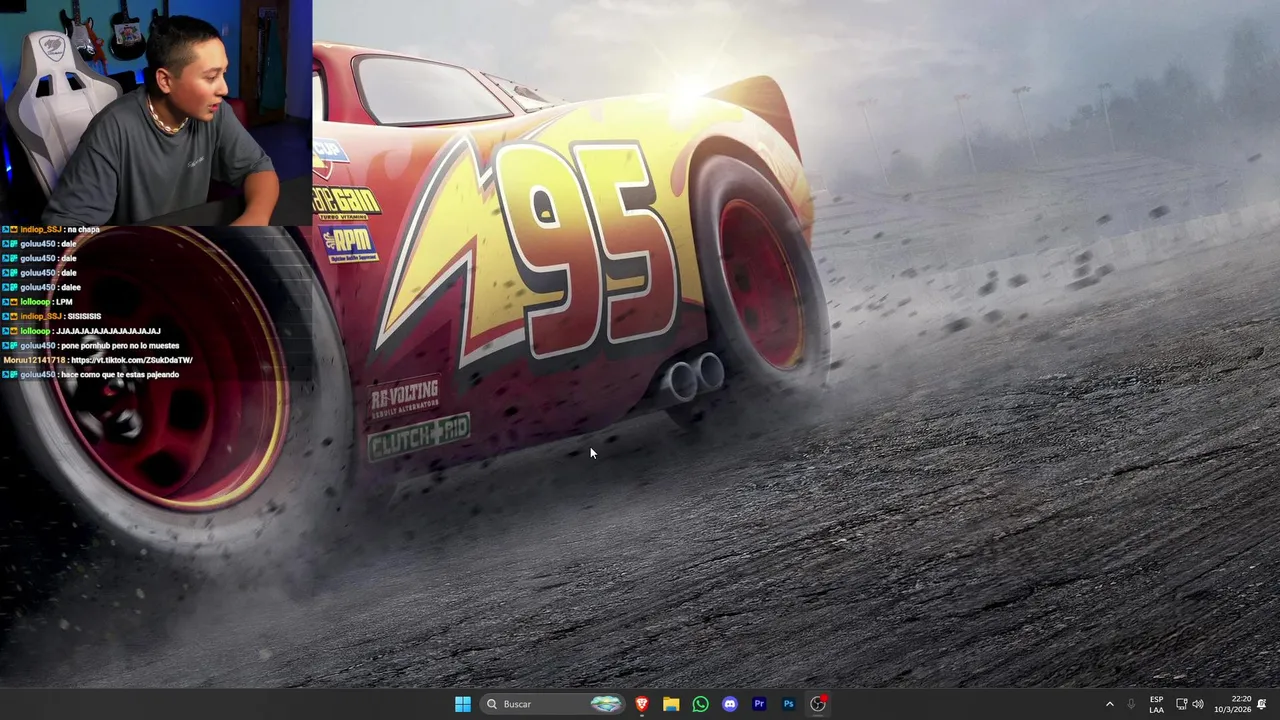
Task: Click the 'Moruu12141718' chat username
Action: pos(34,360)
